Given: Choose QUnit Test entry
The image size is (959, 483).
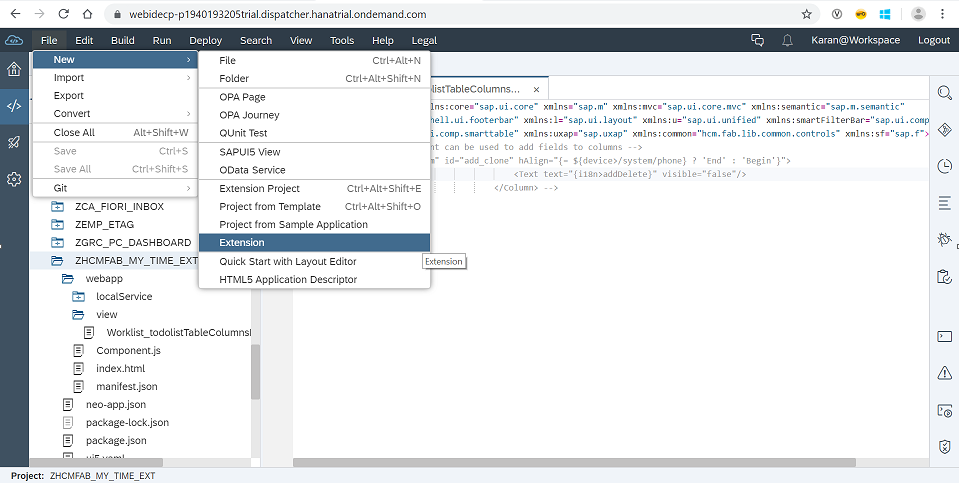Looking at the screenshot, I should click(314, 133).
